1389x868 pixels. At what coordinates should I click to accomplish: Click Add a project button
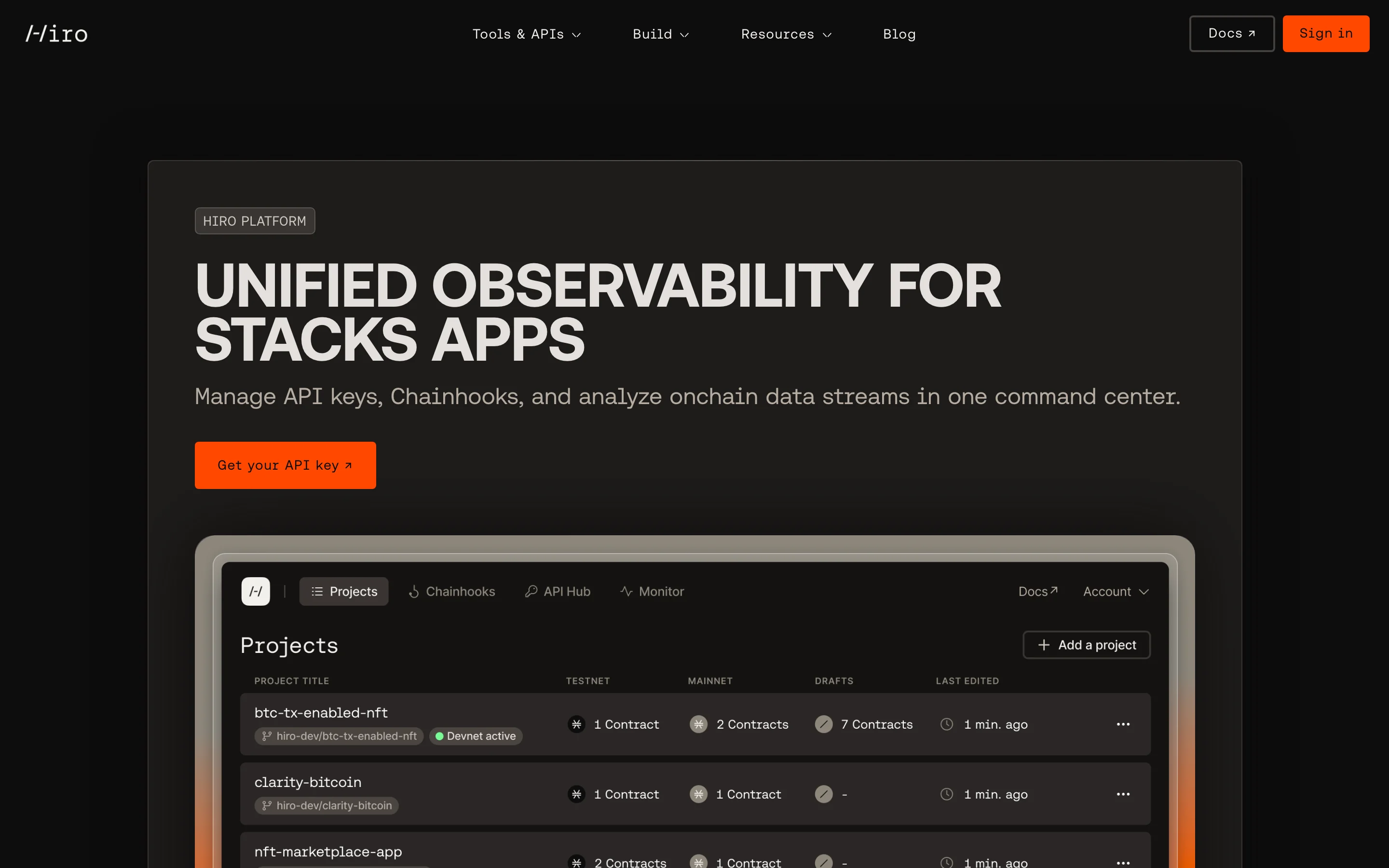tap(1086, 645)
